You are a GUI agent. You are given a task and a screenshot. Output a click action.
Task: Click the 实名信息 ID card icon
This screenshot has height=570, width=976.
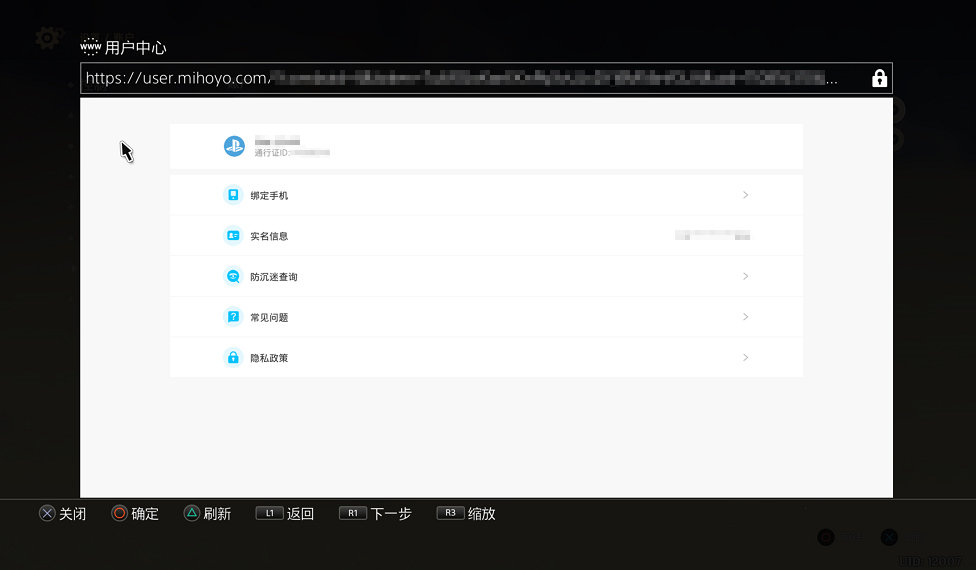click(x=233, y=236)
